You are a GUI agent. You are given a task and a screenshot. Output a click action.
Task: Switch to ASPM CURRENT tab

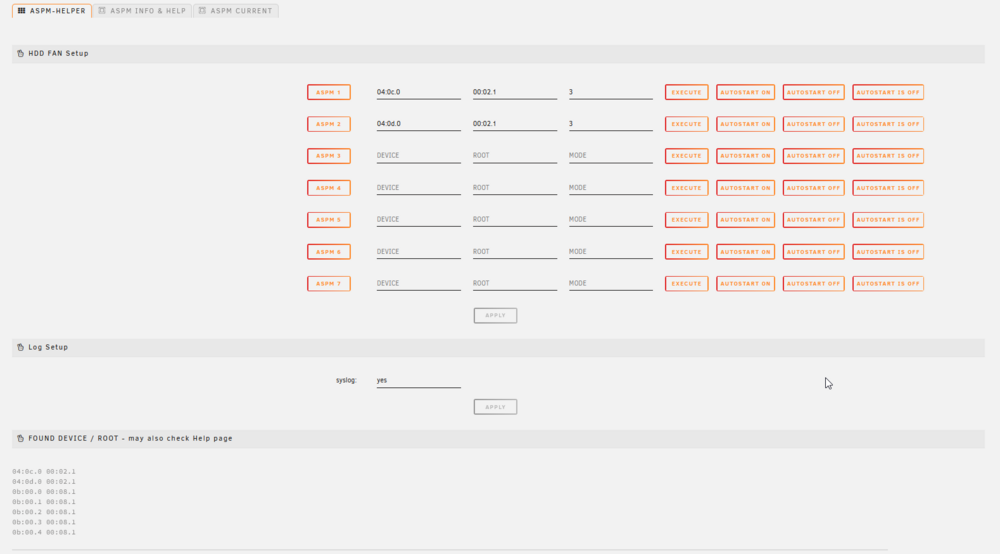point(235,11)
